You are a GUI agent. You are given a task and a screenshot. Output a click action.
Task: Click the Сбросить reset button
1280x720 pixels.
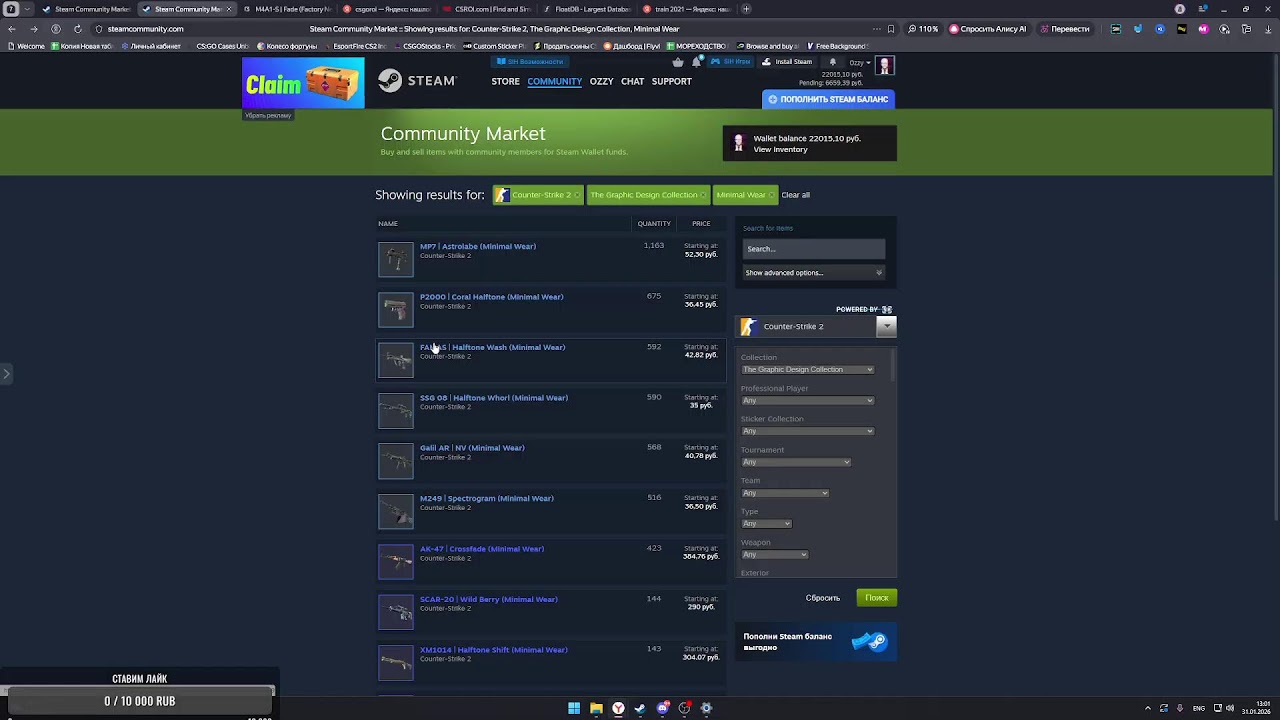(823, 598)
